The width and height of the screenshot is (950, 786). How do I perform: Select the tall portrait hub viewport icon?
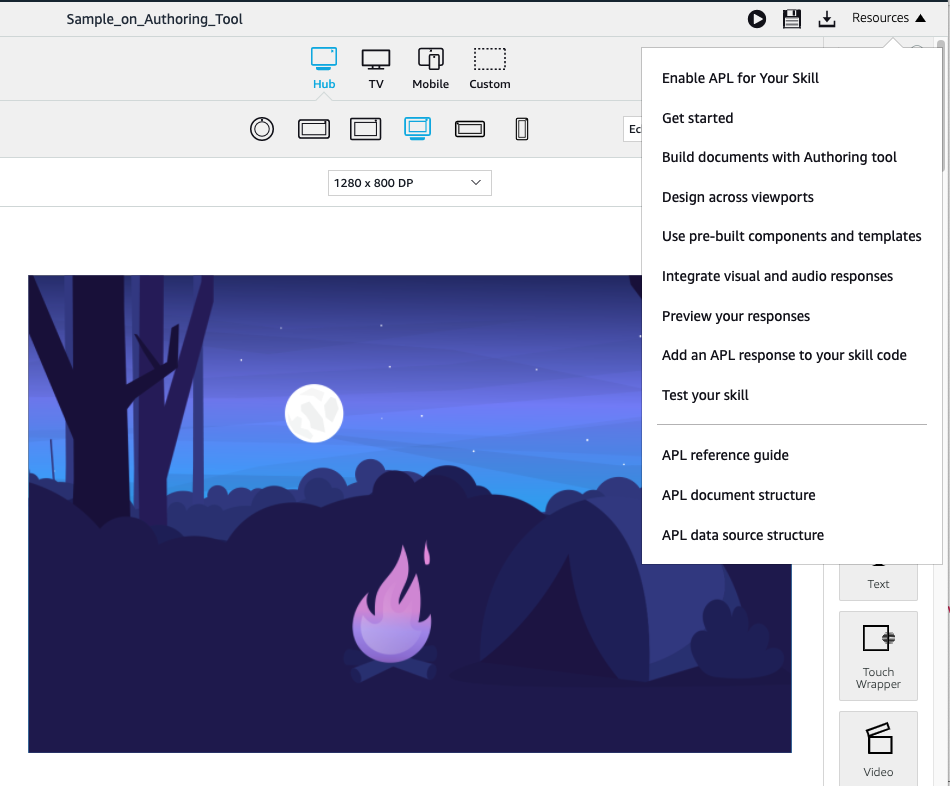[x=521, y=129]
